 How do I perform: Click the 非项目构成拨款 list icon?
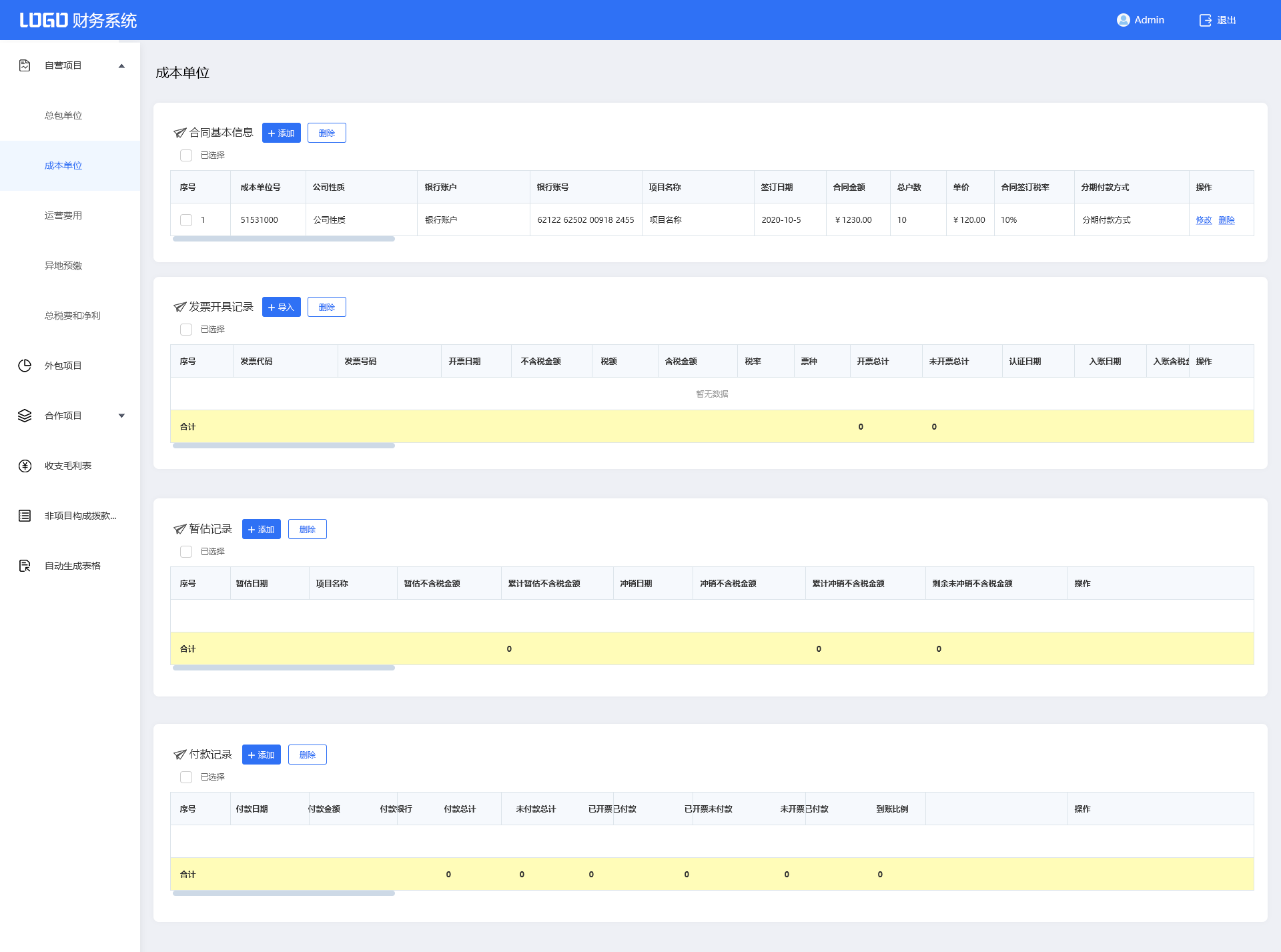[x=25, y=516]
